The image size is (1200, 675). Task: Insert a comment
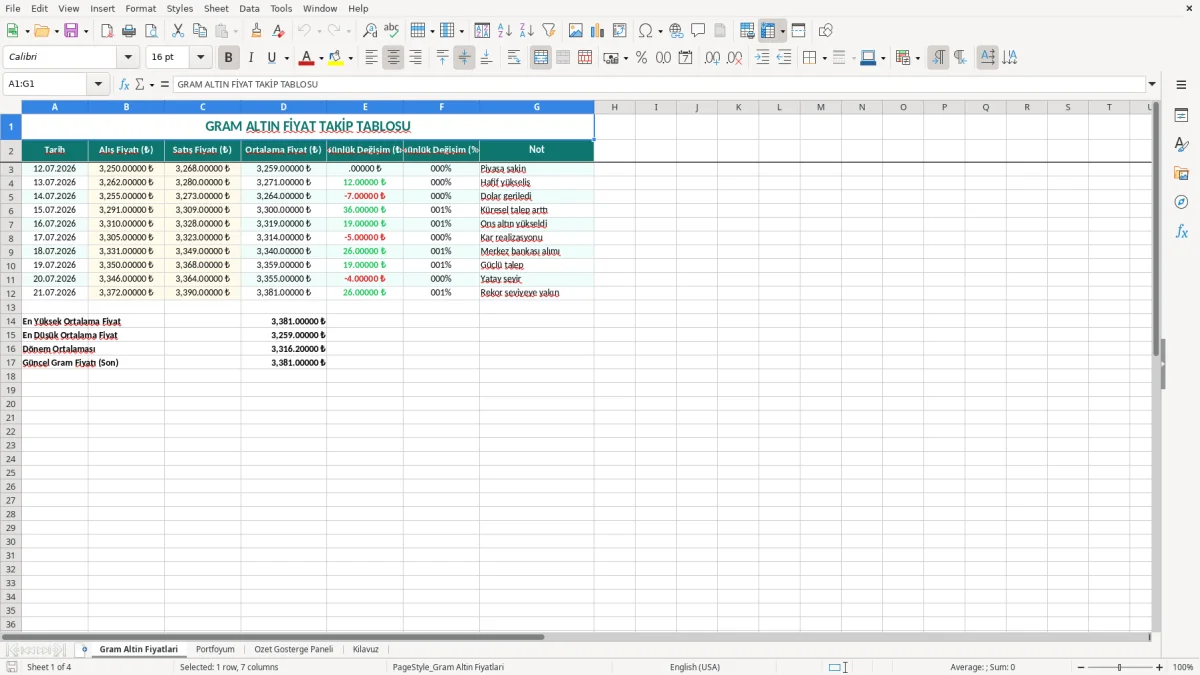click(x=698, y=31)
